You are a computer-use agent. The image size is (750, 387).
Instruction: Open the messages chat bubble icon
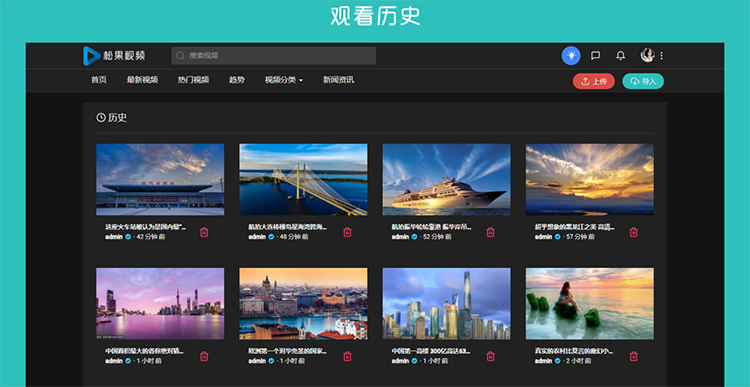[596, 56]
